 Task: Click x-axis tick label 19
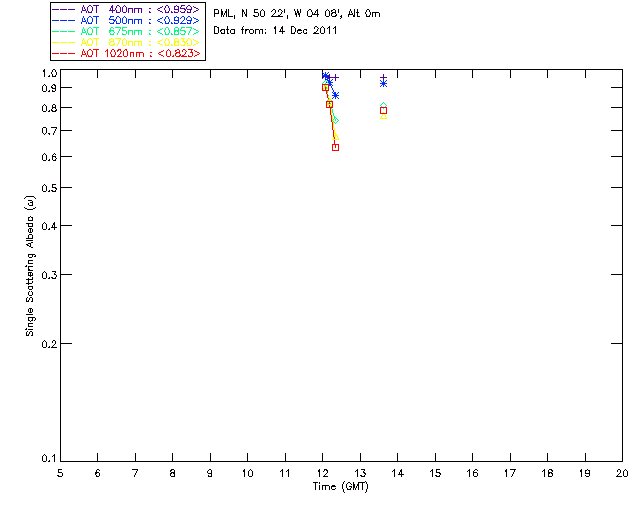pos(585,473)
